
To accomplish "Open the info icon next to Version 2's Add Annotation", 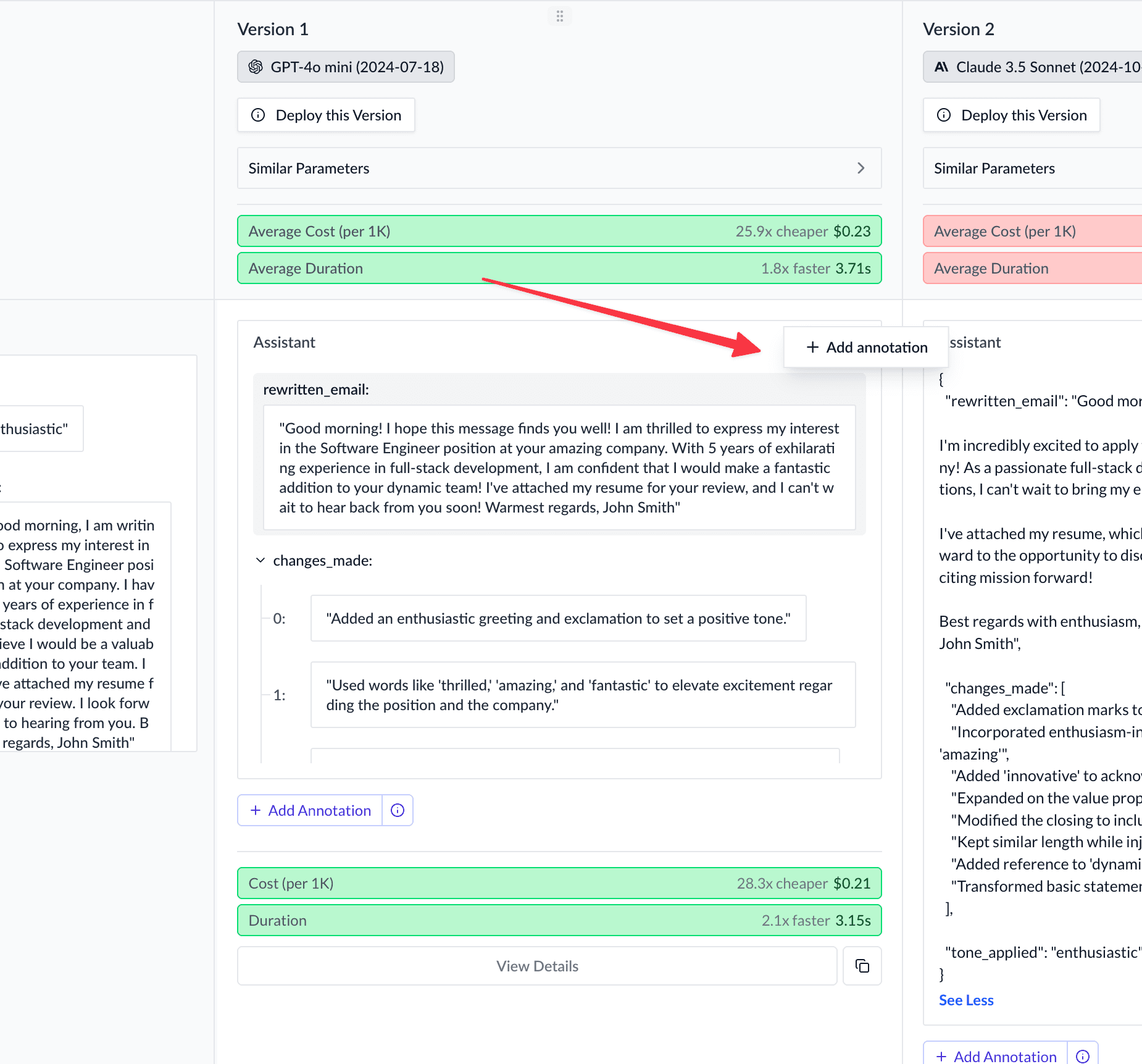I will (1082, 1056).
